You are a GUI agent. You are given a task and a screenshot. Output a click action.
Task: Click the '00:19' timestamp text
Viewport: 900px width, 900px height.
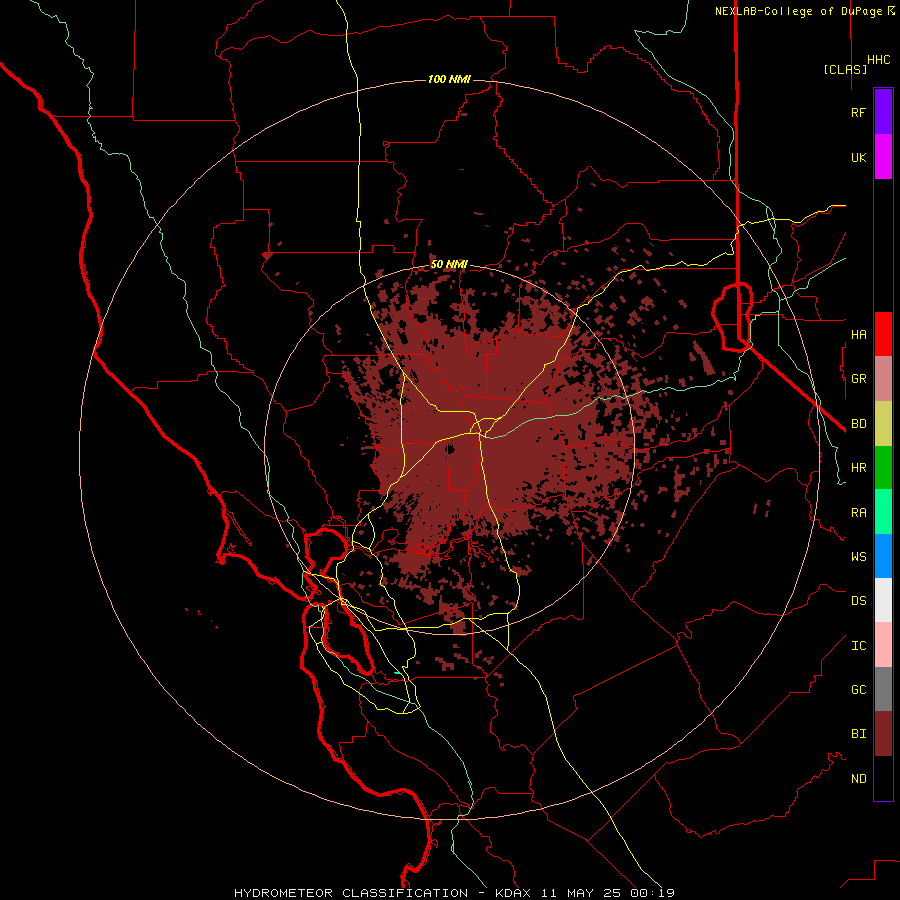click(x=653, y=893)
